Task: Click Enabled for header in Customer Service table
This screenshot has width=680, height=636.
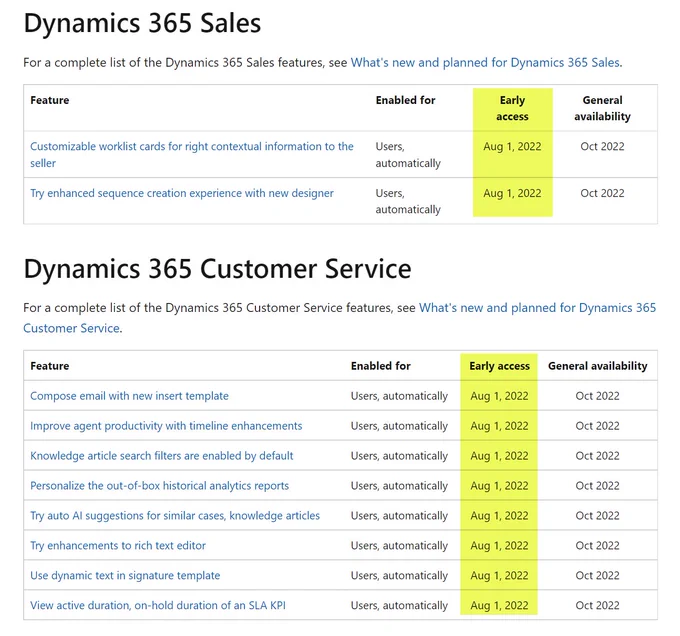Action: tap(381, 366)
